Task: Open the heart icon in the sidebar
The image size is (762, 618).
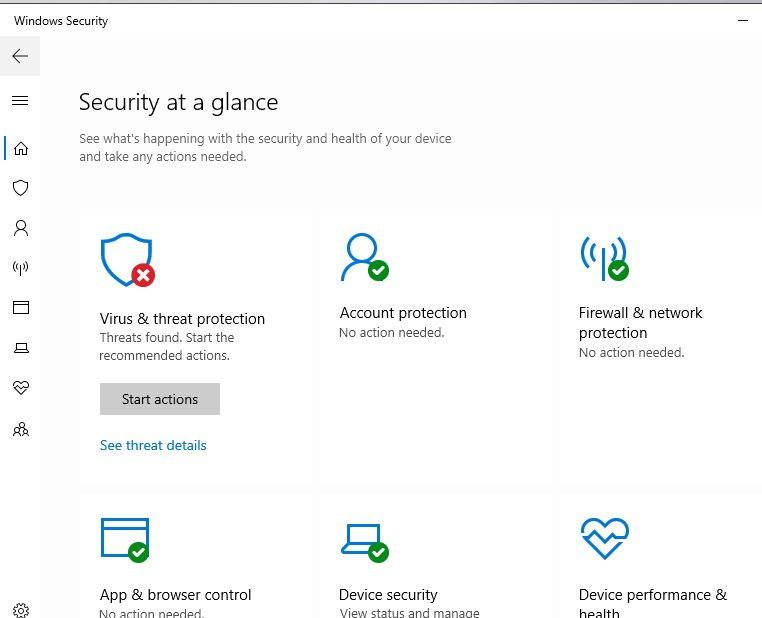Action: [x=21, y=387]
